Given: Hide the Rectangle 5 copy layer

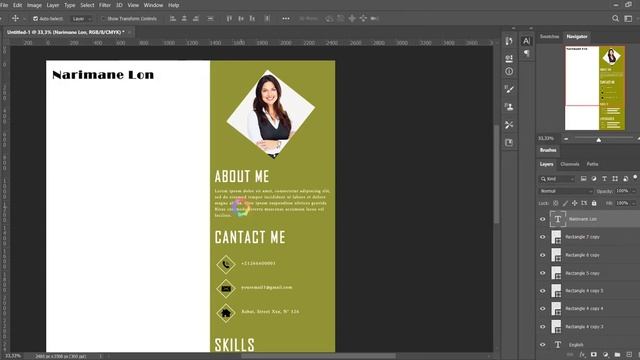Looking at the screenshot, I should click(x=542, y=273).
